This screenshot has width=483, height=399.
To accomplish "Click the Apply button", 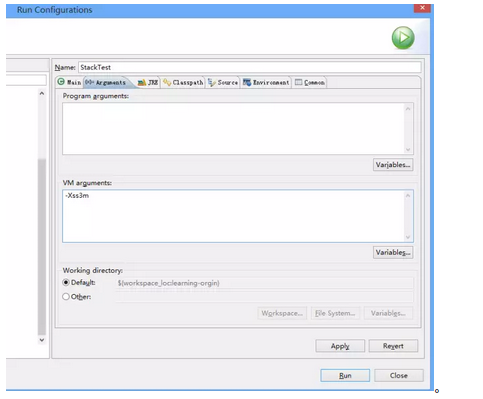I will (340, 346).
